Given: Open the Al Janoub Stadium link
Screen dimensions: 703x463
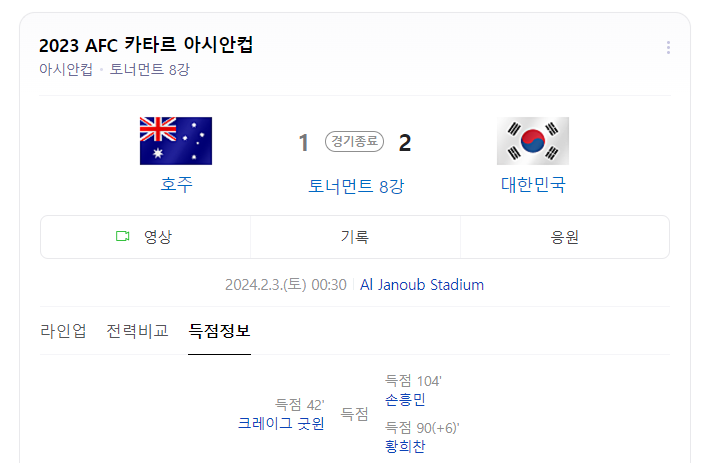Looking at the screenshot, I should tap(422, 285).
